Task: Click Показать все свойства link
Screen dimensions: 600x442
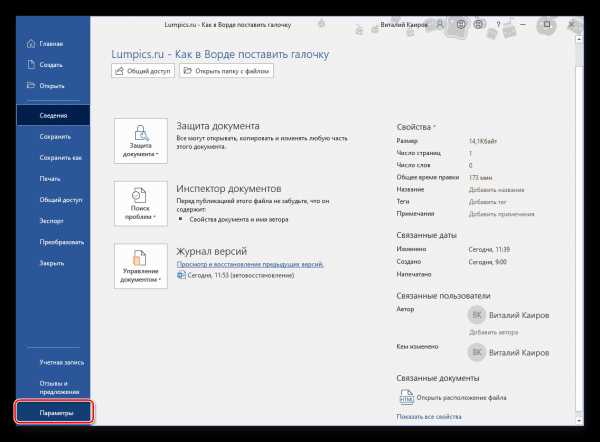Action: (429, 416)
